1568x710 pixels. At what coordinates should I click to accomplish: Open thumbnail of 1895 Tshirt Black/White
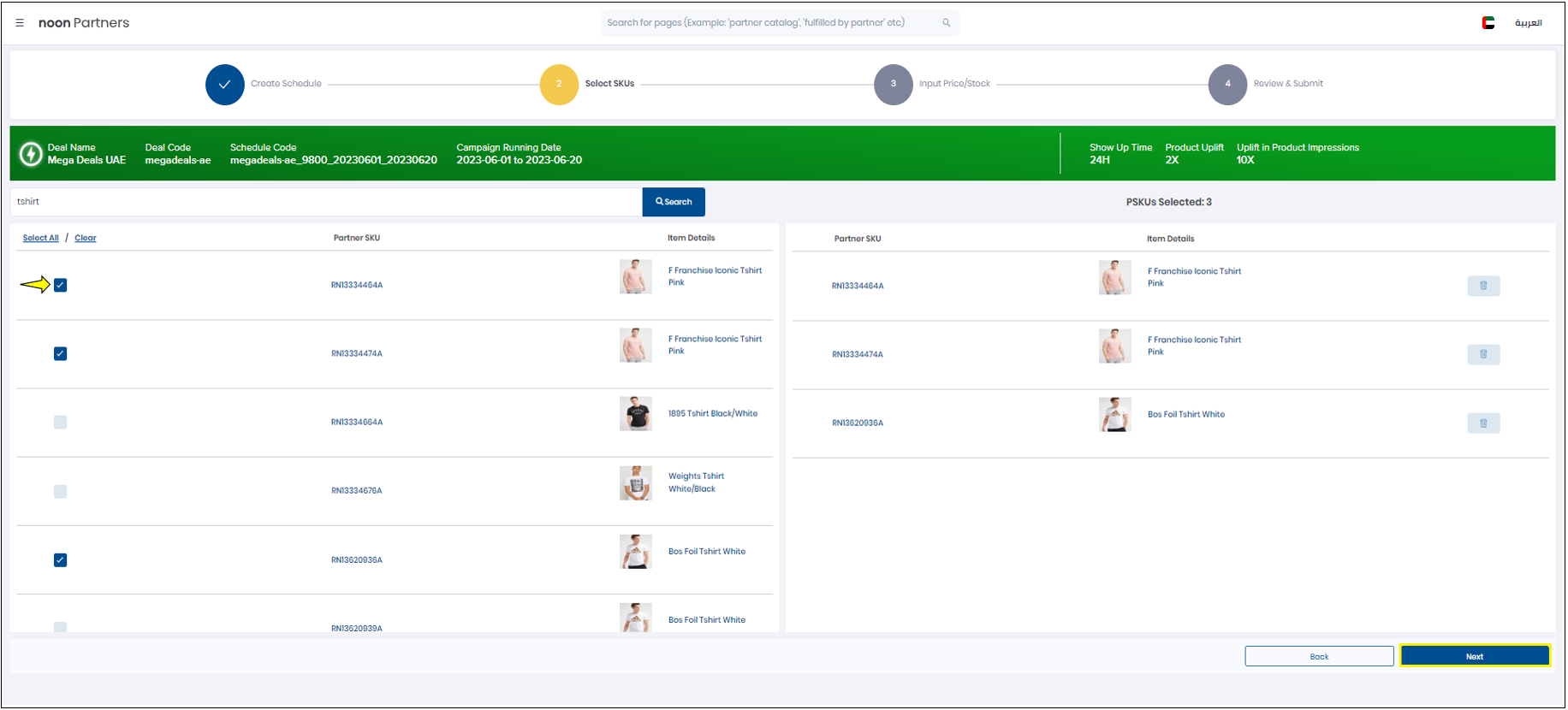pos(635,414)
